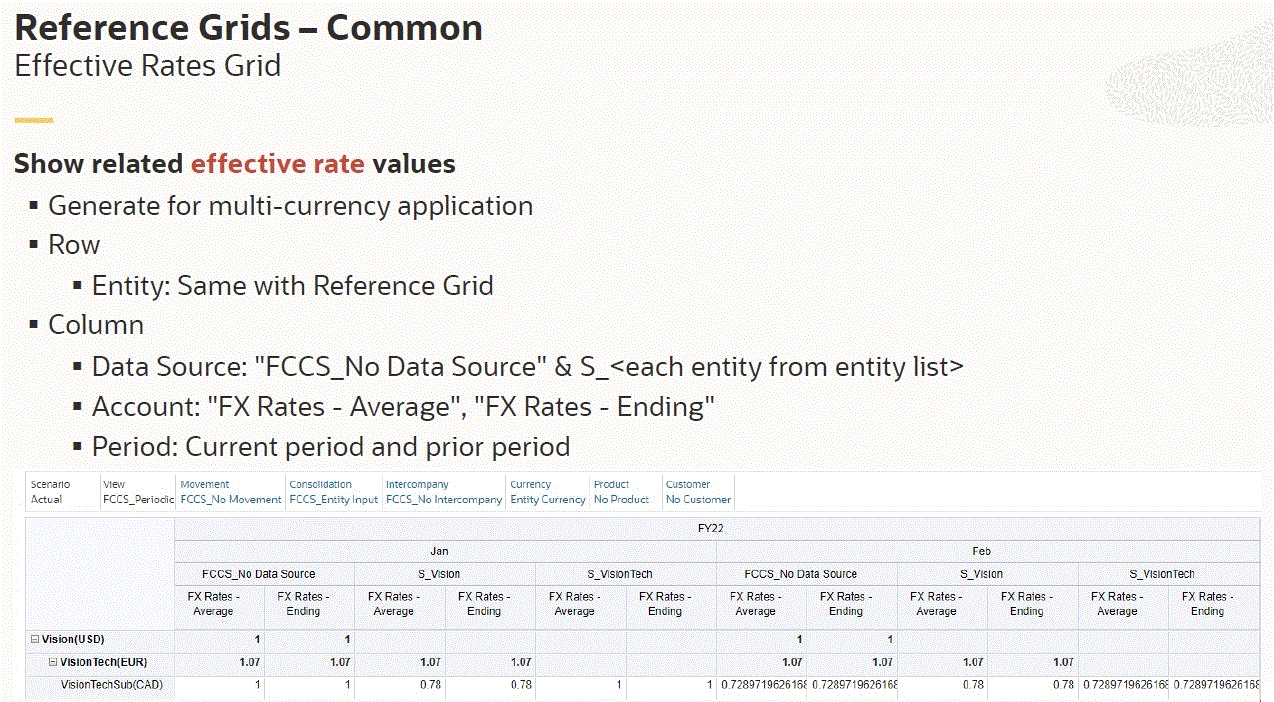Click VisionTechSub(CAD) Feb S_VisionTech Average 0.7289 cell

tap(1124, 685)
